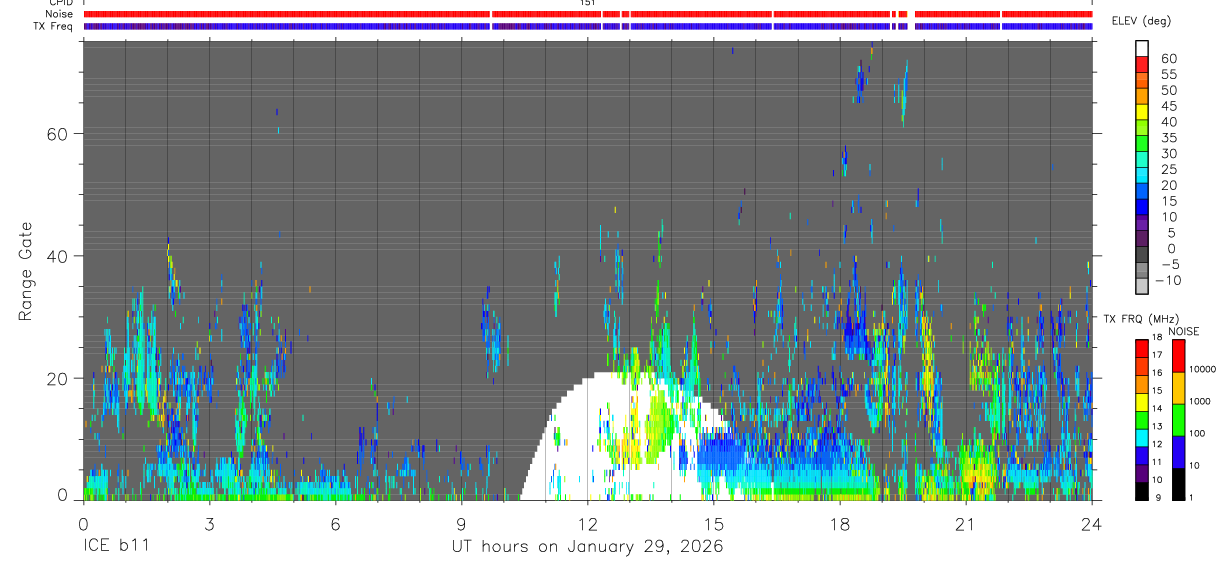1228x567 pixels.
Task: Click the light gray bottom segment of ELEV color bar
Action: (x=1143, y=285)
